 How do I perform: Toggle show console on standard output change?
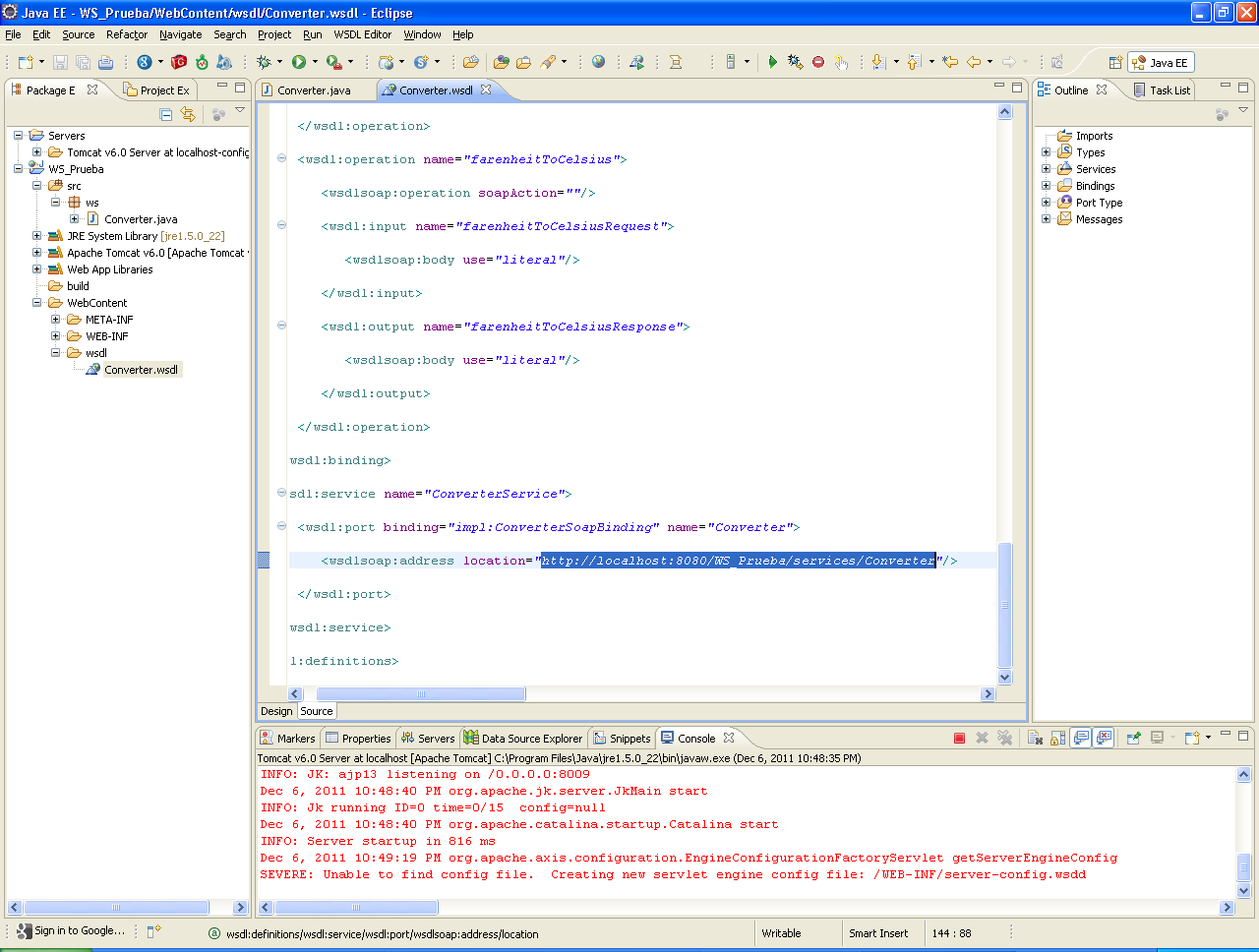pos(1081,738)
